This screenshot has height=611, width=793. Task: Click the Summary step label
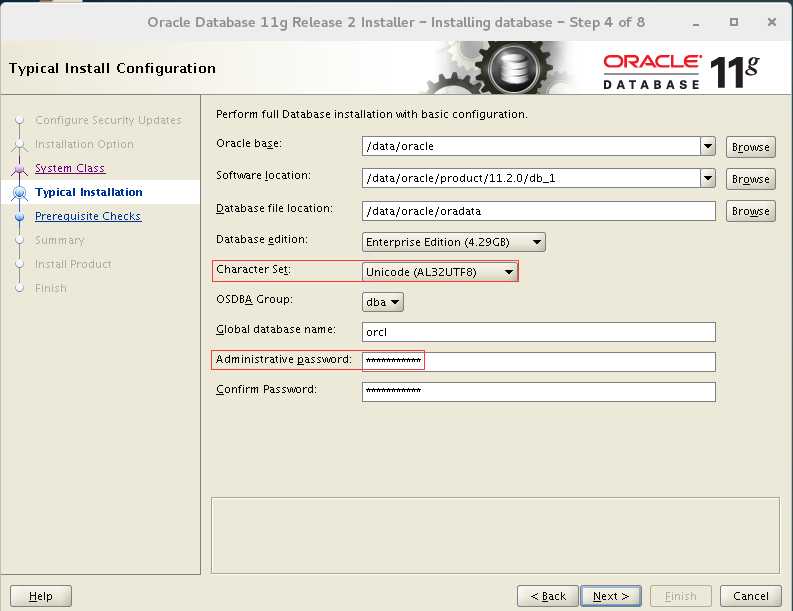pos(60,240)
